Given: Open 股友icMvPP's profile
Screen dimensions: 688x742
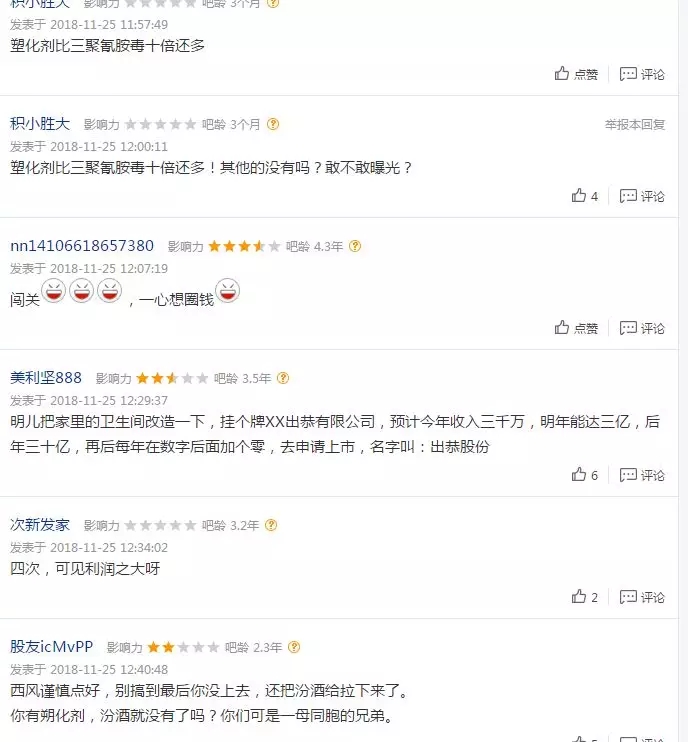Looking at the screenshot, I should point(52,647).
